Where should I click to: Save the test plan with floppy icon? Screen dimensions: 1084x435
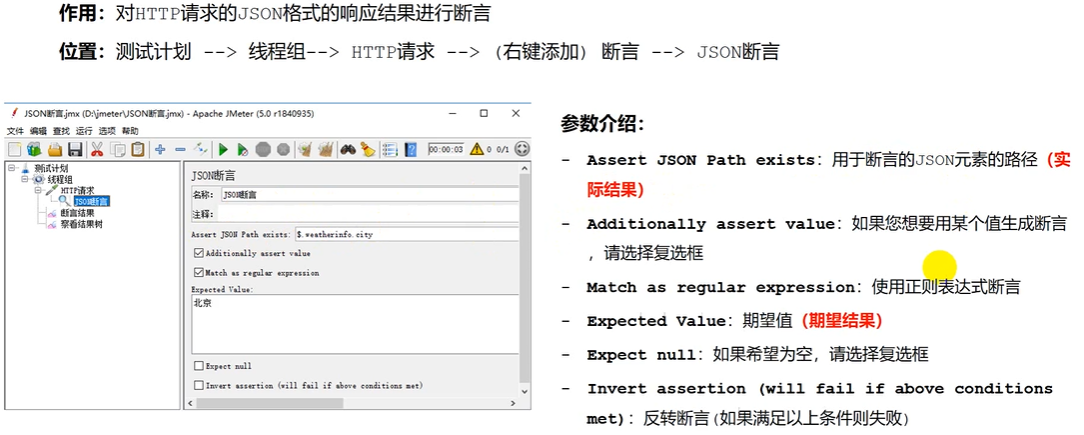[75, 149]
